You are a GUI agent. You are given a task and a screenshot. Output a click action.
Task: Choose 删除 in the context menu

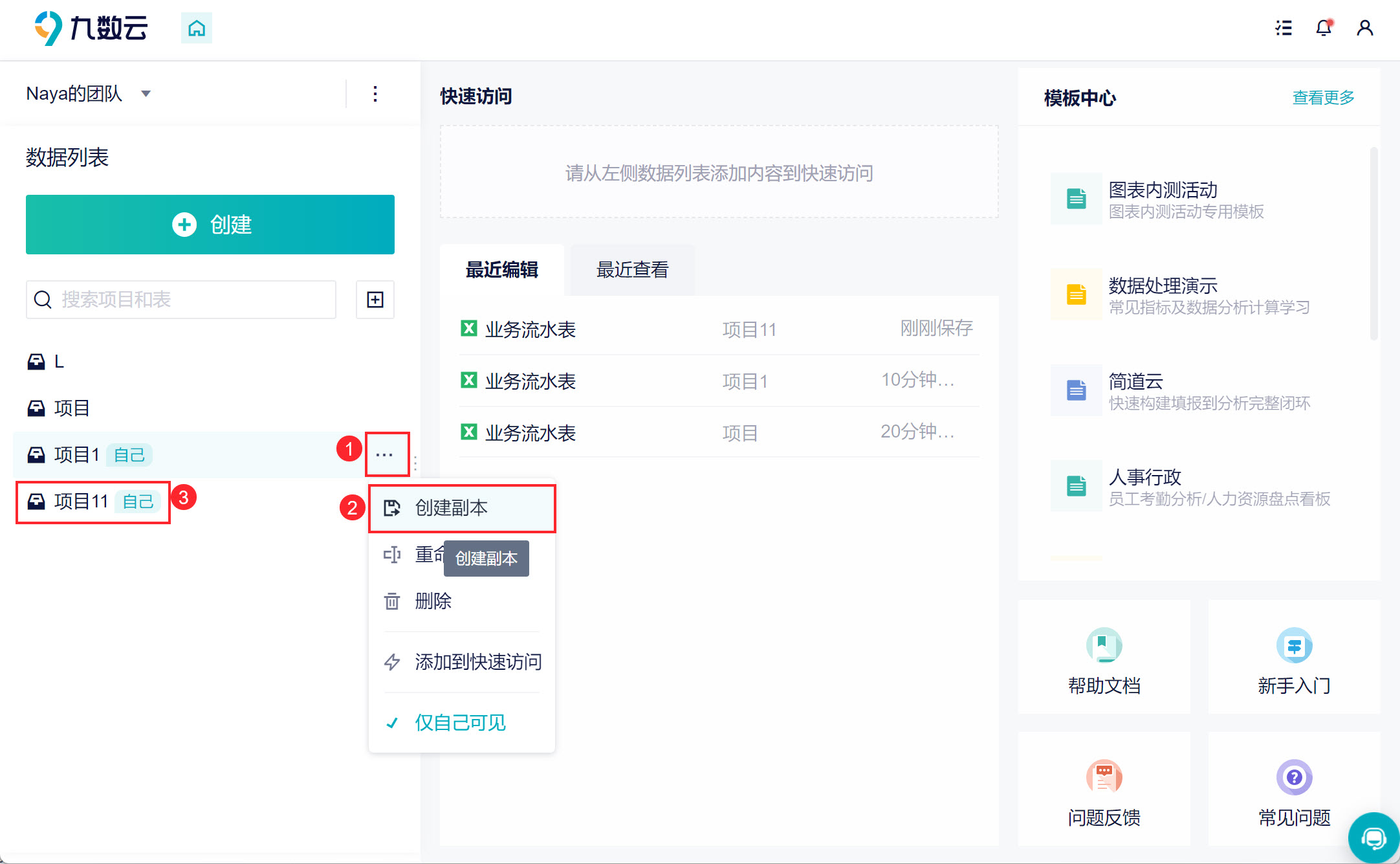(x=433, y=601)
